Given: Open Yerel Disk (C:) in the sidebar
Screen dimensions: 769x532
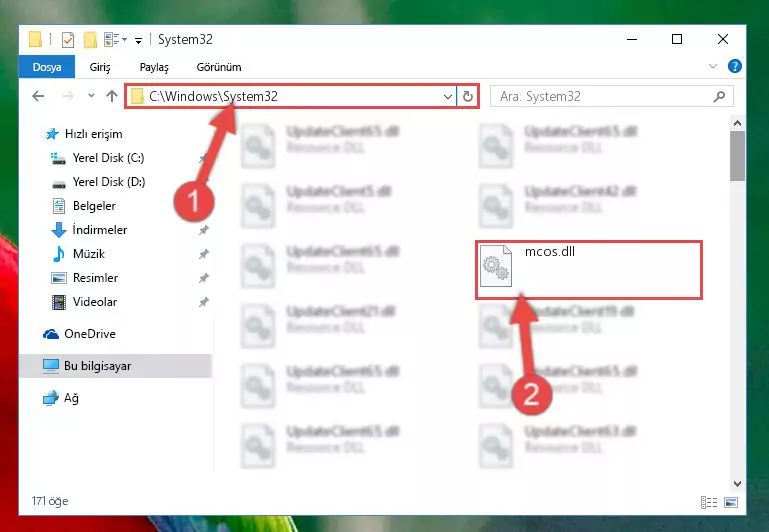Looking at the screenshot, I should [x=98, y=158].
